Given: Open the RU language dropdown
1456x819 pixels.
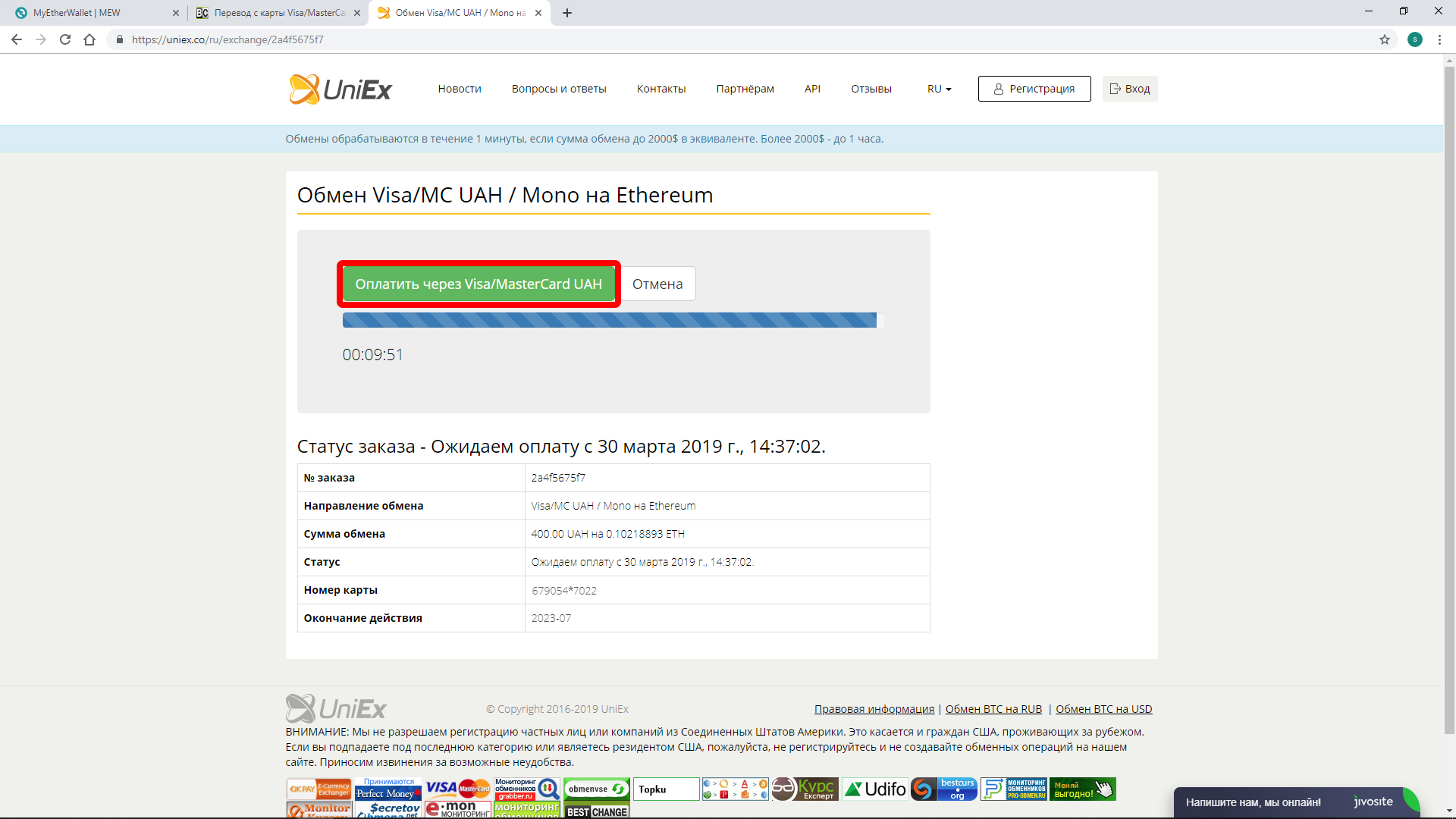Looking at the screenshot, I should point(939,89).
